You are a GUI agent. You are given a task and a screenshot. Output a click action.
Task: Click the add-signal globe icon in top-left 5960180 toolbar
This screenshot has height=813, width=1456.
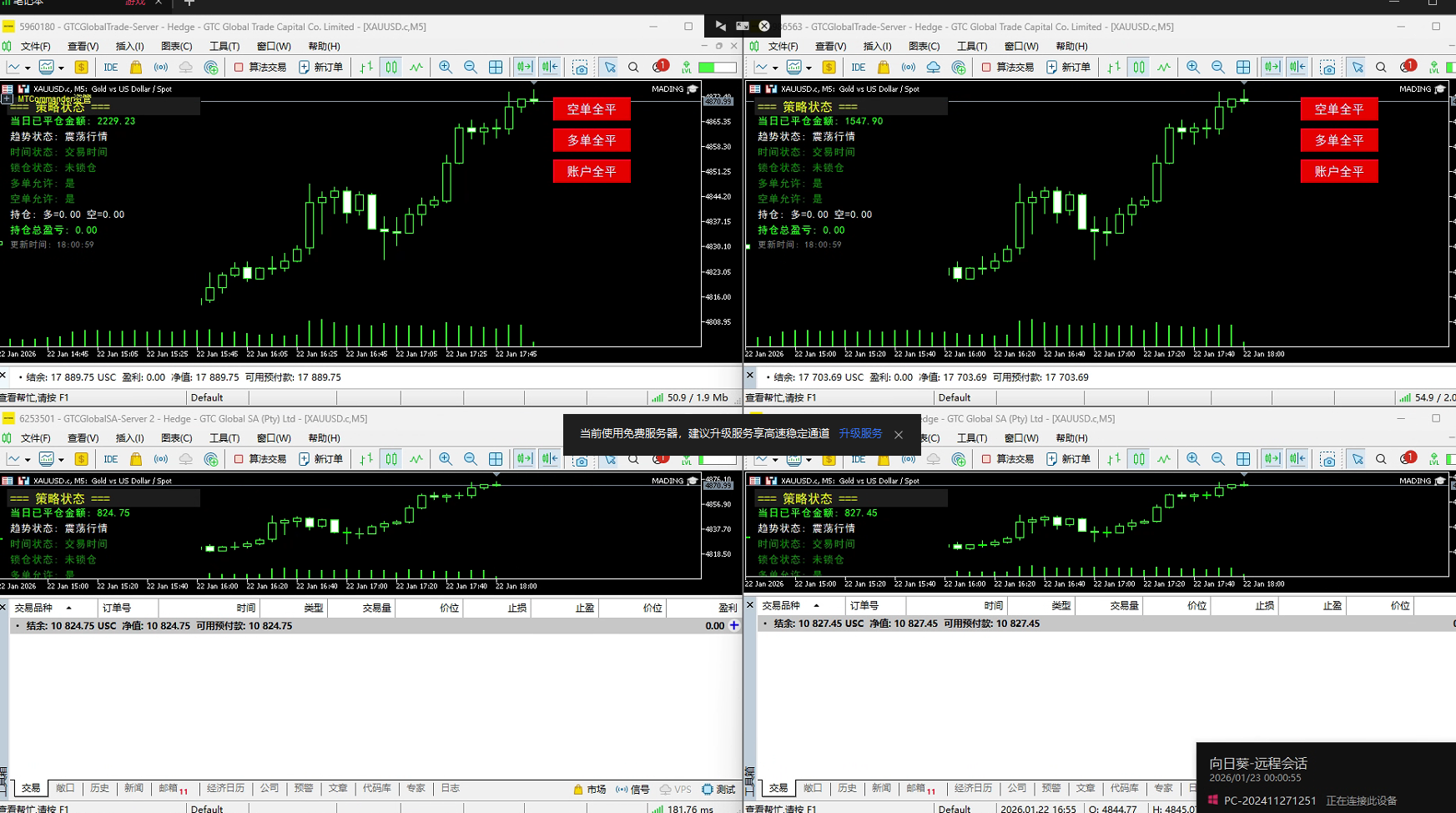[x=211, y=68]
